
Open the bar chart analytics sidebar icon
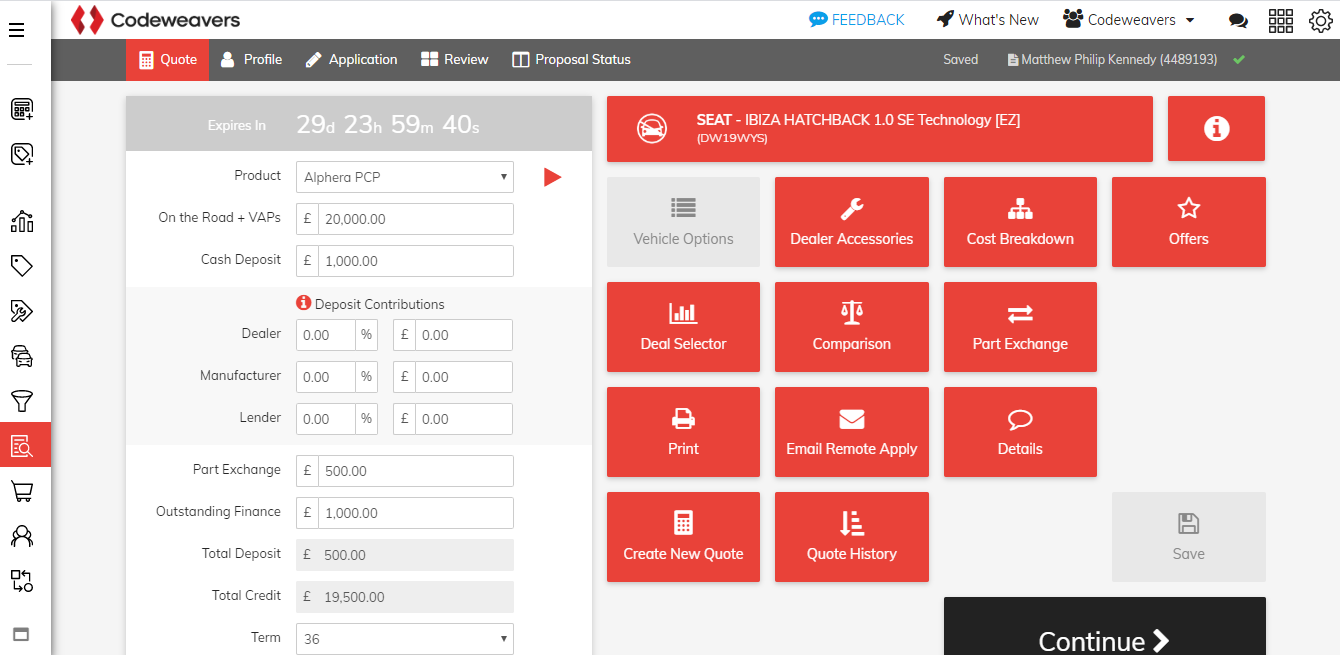click(22, 221)
